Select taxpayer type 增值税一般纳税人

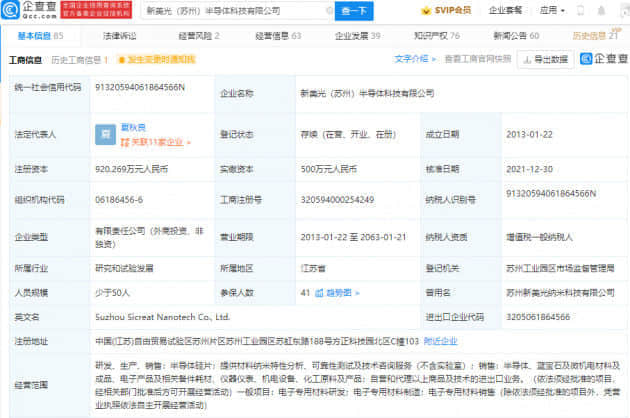click(x=539, y=237)
